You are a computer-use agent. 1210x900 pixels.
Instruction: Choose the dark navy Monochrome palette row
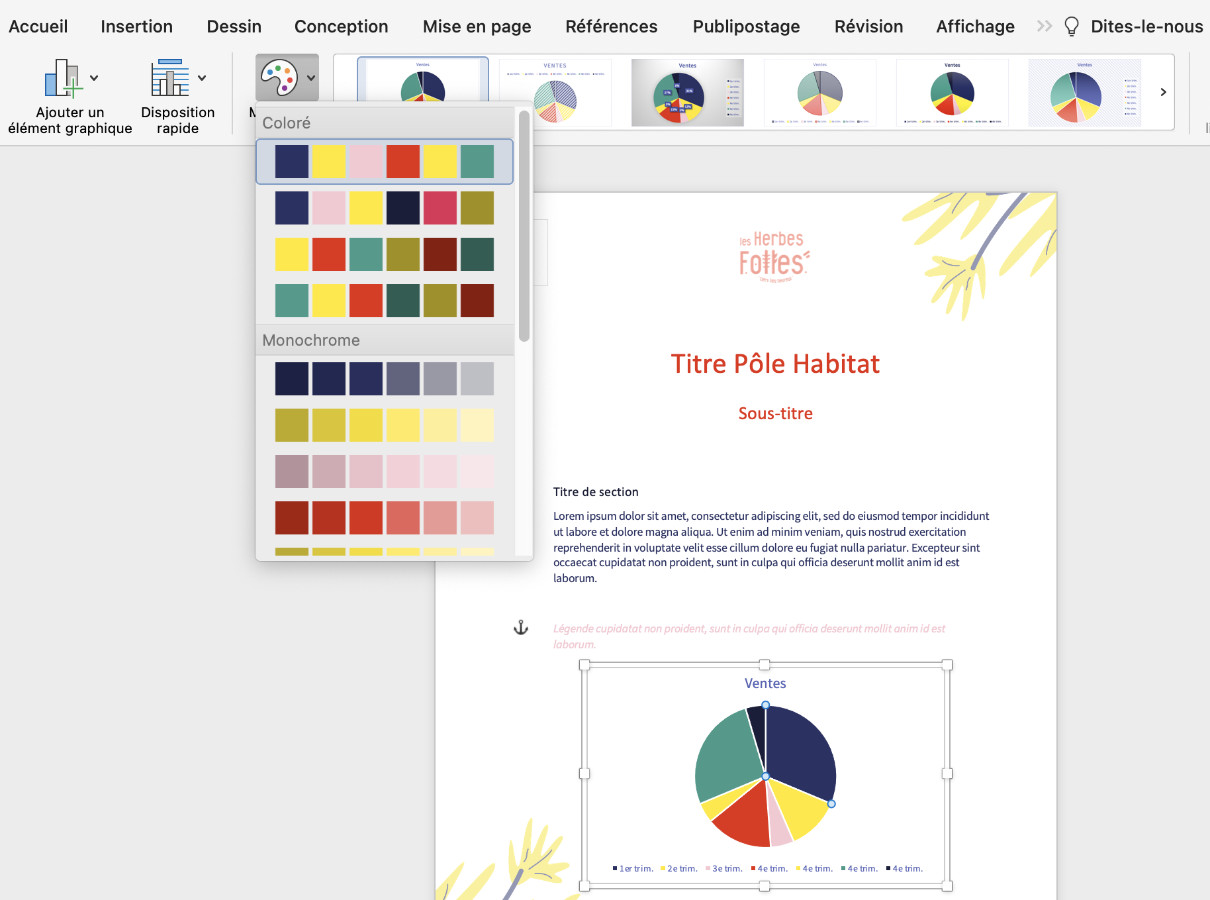point(384,379)
